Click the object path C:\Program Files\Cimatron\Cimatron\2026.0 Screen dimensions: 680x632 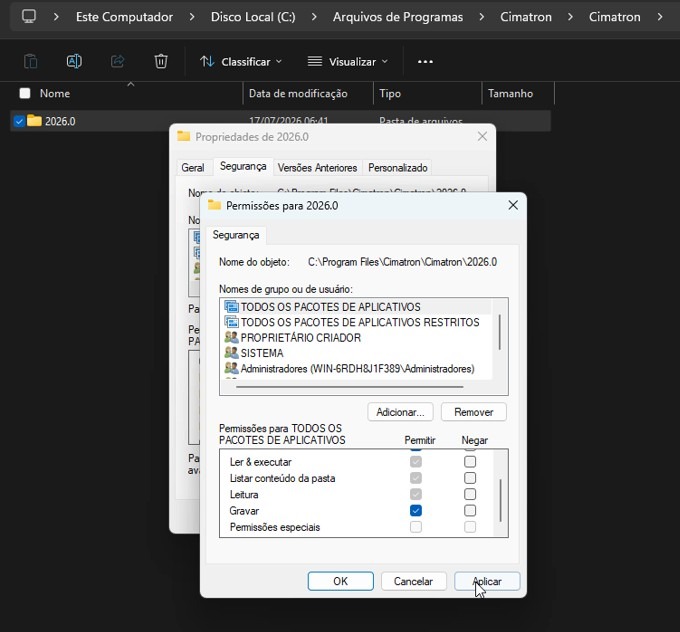pos(402,262)
